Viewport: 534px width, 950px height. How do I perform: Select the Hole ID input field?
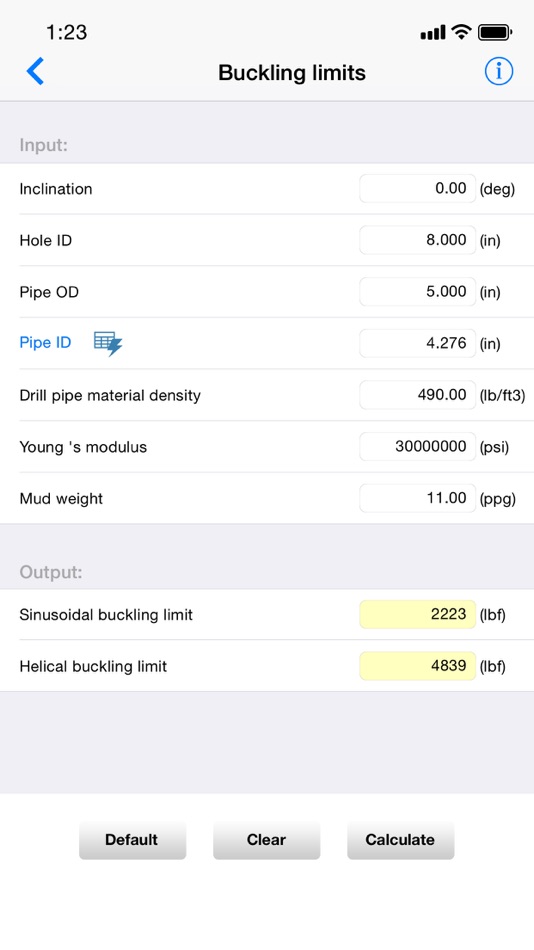coord(418,240)
